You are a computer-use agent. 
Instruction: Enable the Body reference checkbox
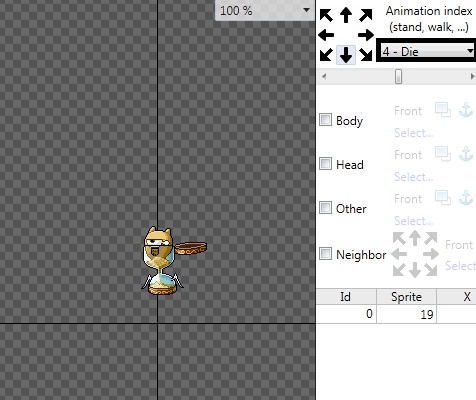325,120
